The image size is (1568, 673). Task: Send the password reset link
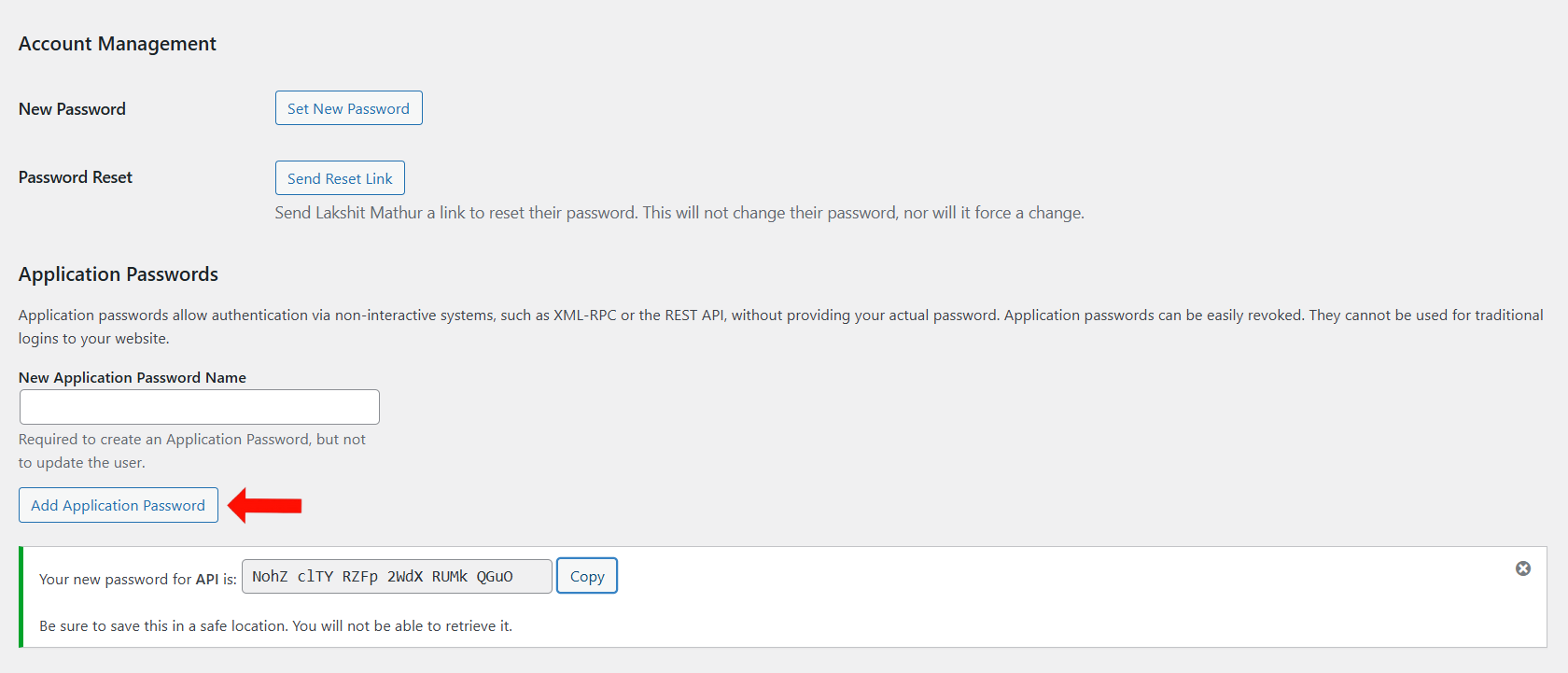pos(340,178)
